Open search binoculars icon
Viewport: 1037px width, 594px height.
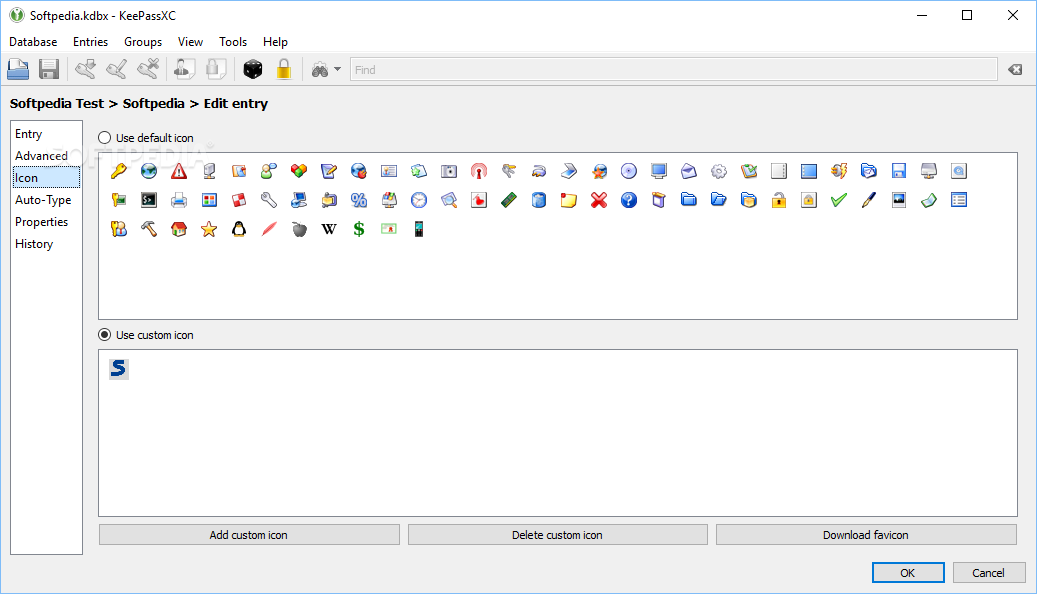(320, 69)
